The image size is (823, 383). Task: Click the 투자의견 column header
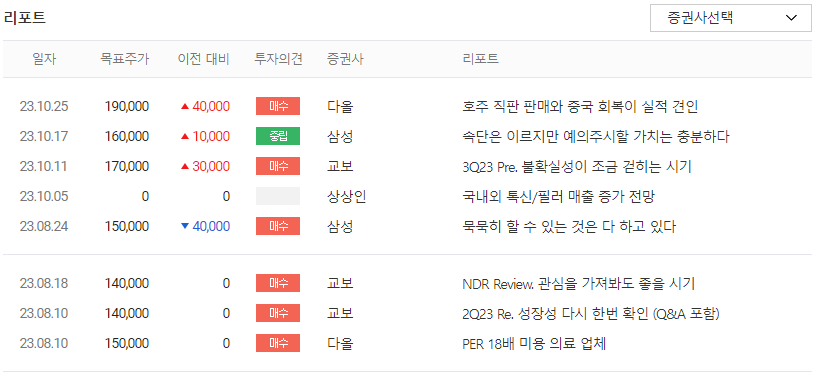pyautogui.click(x=278, y=59)
